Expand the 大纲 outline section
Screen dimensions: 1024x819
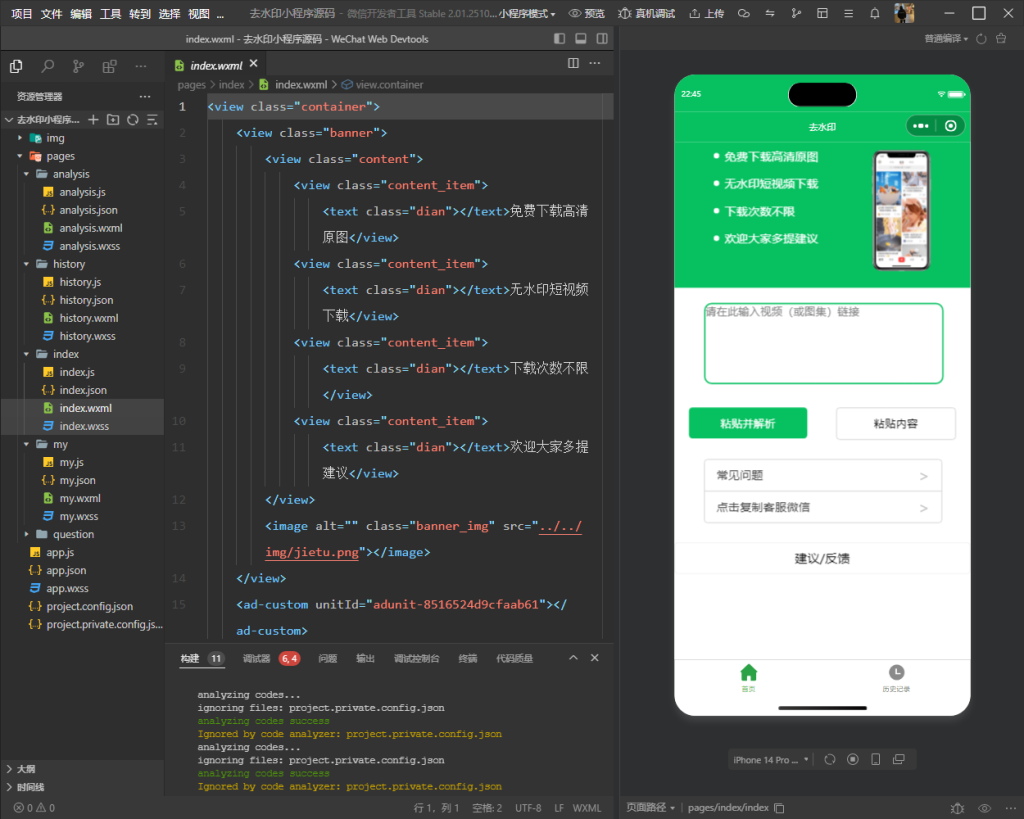tap(26, 769)
